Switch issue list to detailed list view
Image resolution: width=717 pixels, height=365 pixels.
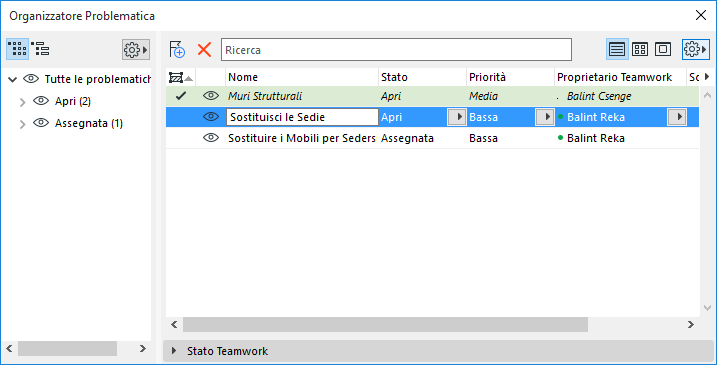pos(617,49)
